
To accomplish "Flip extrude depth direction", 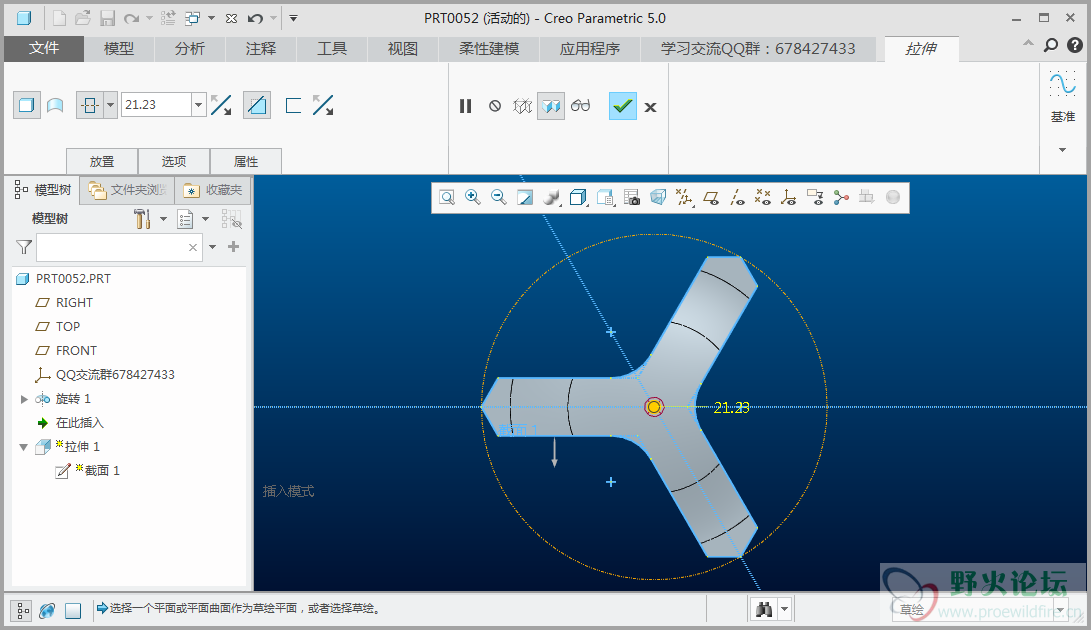I will click(x=222, y=105).
